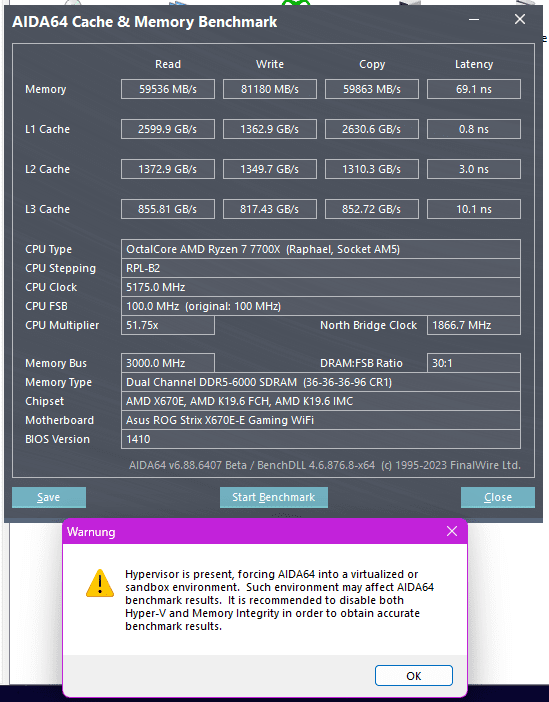Screen dimensions: 549x702
Task: Select Memory Write value 81180 MB/s
Action: (270, 89)
